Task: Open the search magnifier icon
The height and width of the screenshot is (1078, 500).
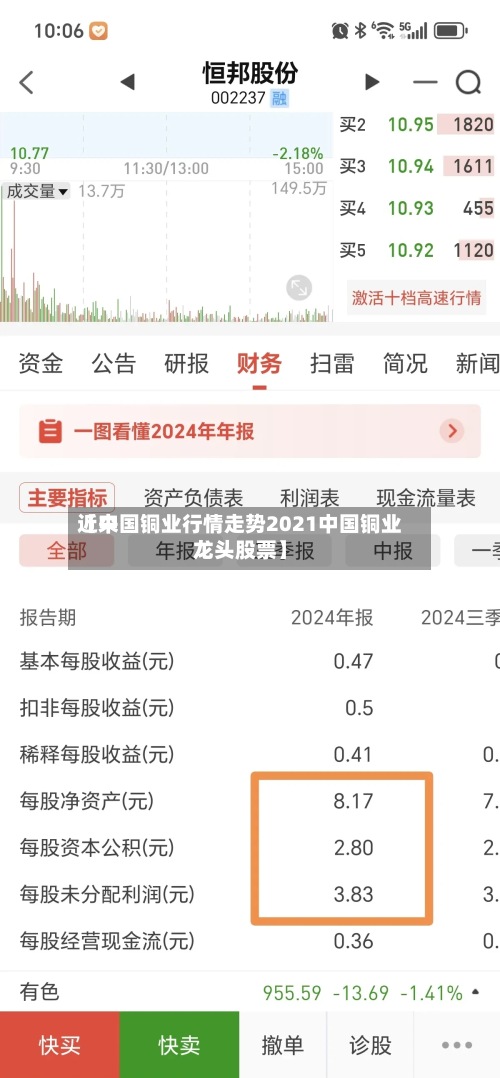Action: coord(468,82)
